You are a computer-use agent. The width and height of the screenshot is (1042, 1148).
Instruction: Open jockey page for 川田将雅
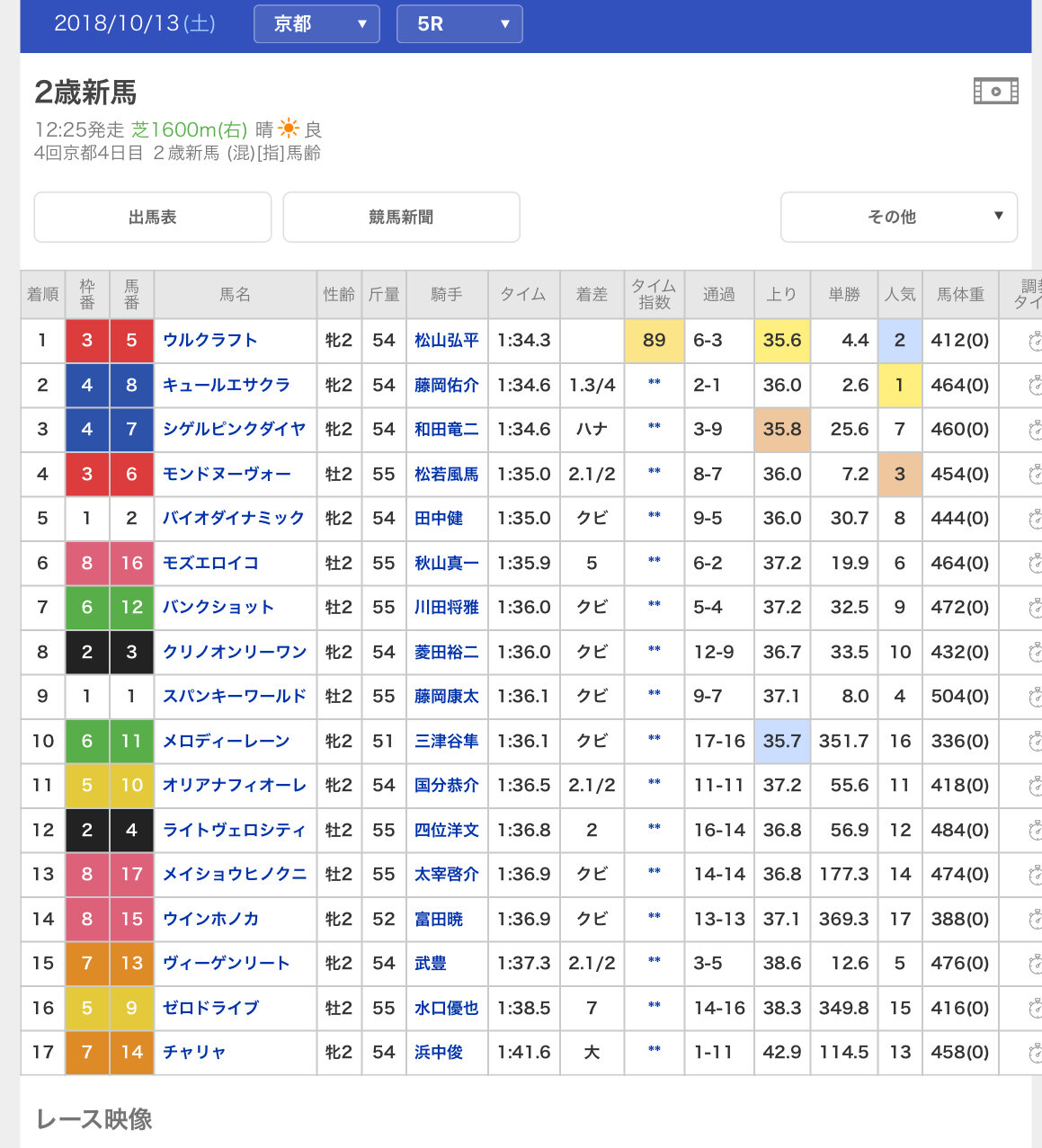pyautogui.click(x=446, y=608)
